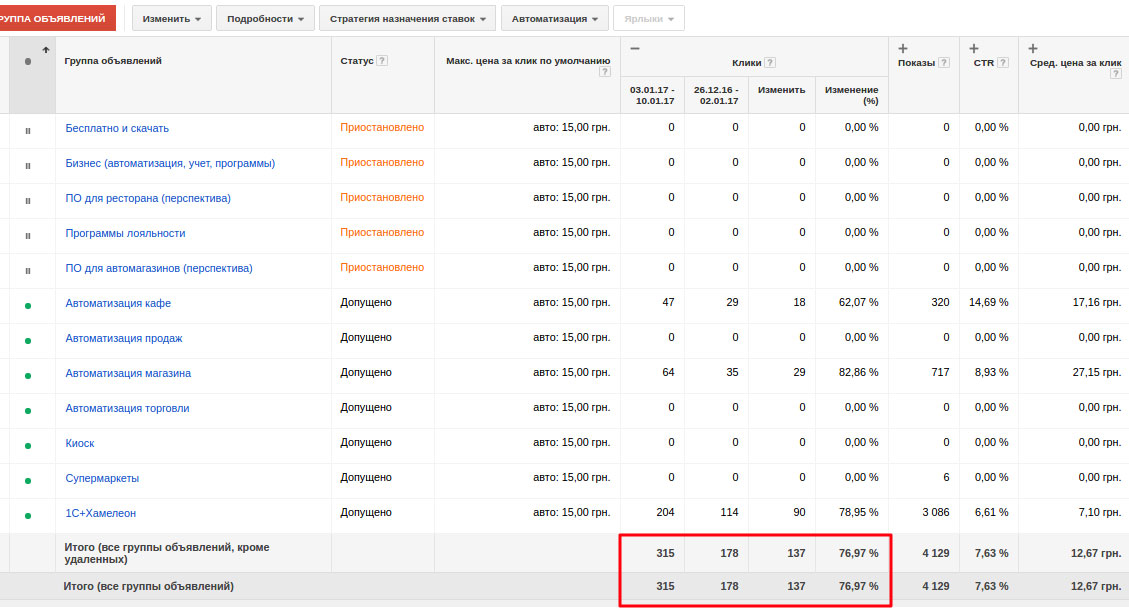This screenshot has height=609, width=1129.
Task: Select Итого (все группы объявлений) total row label
Action: pyautogui.click(x=148, y=586)
